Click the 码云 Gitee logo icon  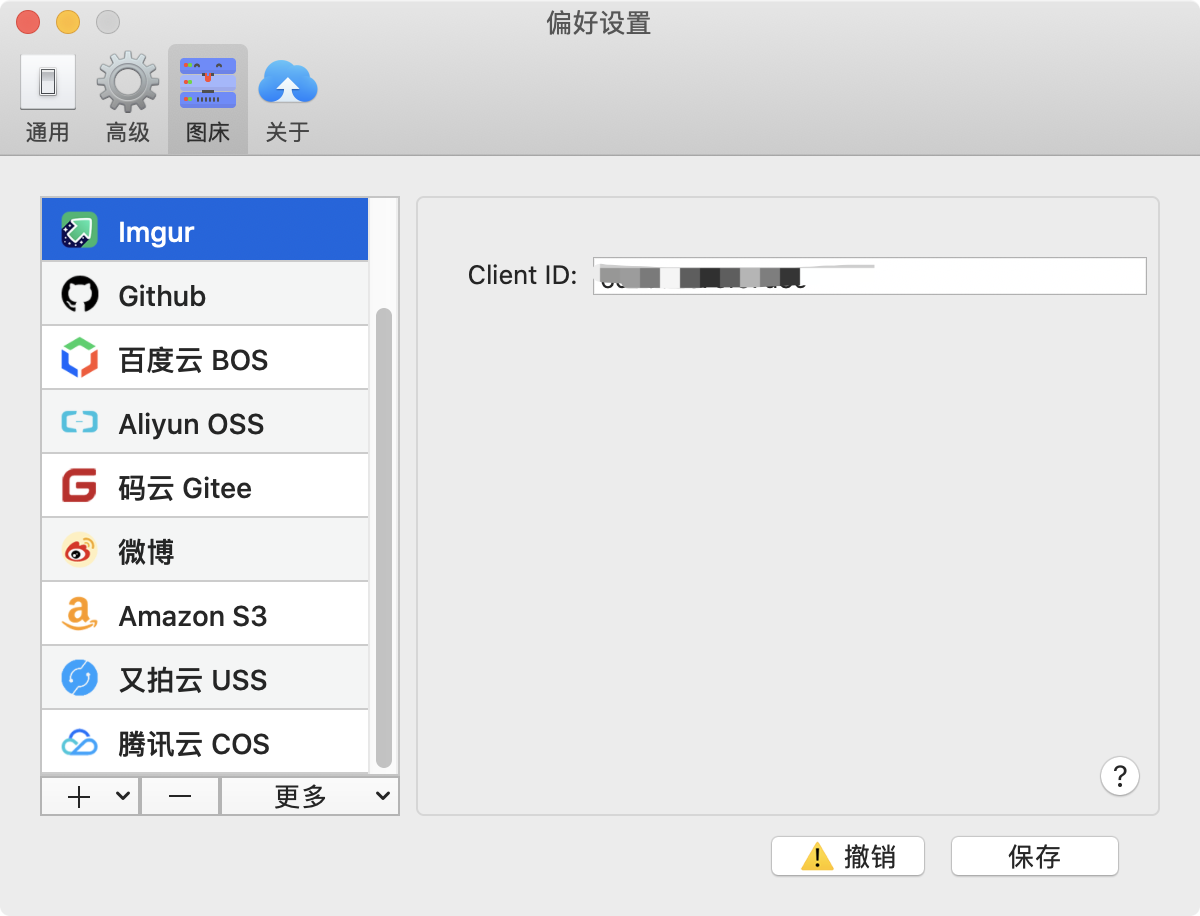(80, 487)
